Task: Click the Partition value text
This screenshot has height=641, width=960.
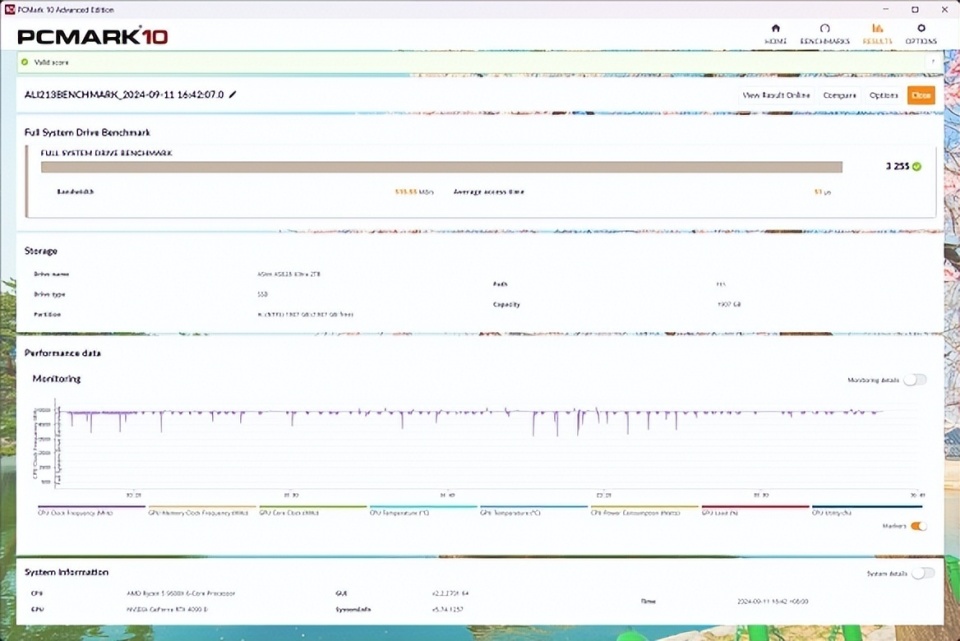Action: [x=305, y=314]
